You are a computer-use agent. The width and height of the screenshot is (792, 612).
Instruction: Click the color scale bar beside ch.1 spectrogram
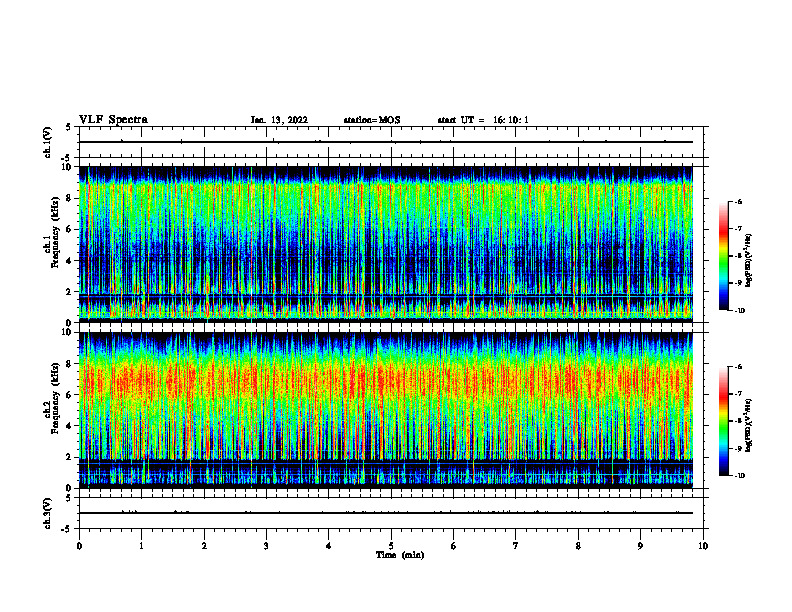[723, 256]
